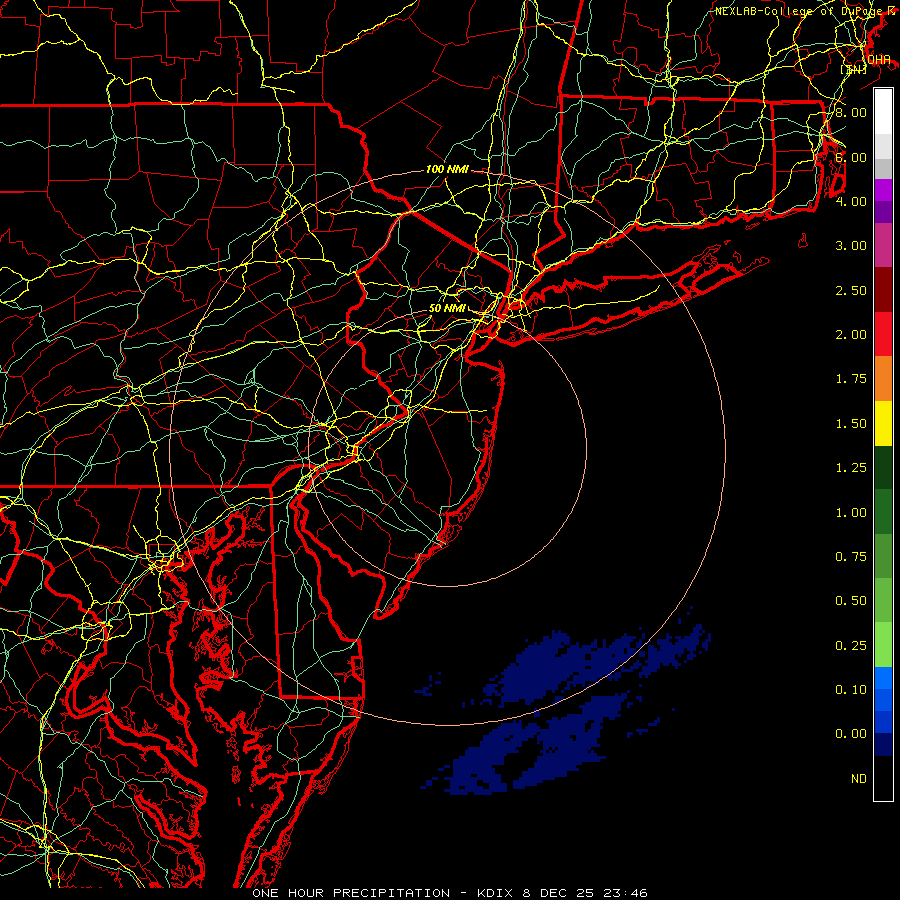Click the ND legend label
The width and height of the screenshot is (900, 900).
859,779
